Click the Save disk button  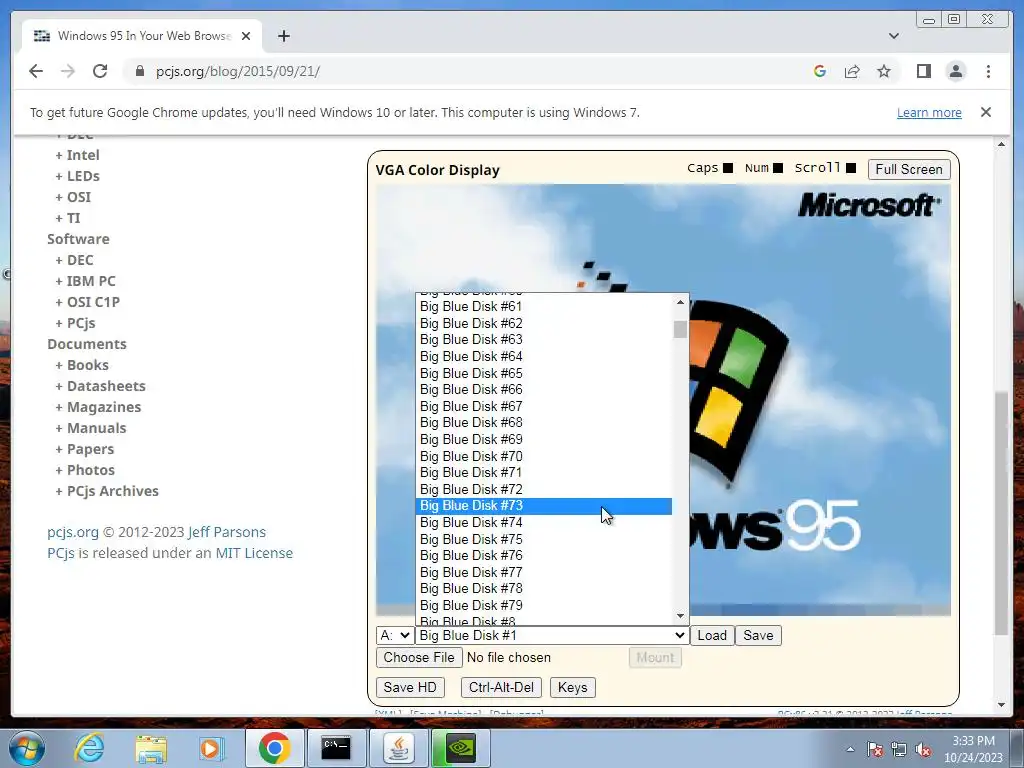click(x=758, y=635)
